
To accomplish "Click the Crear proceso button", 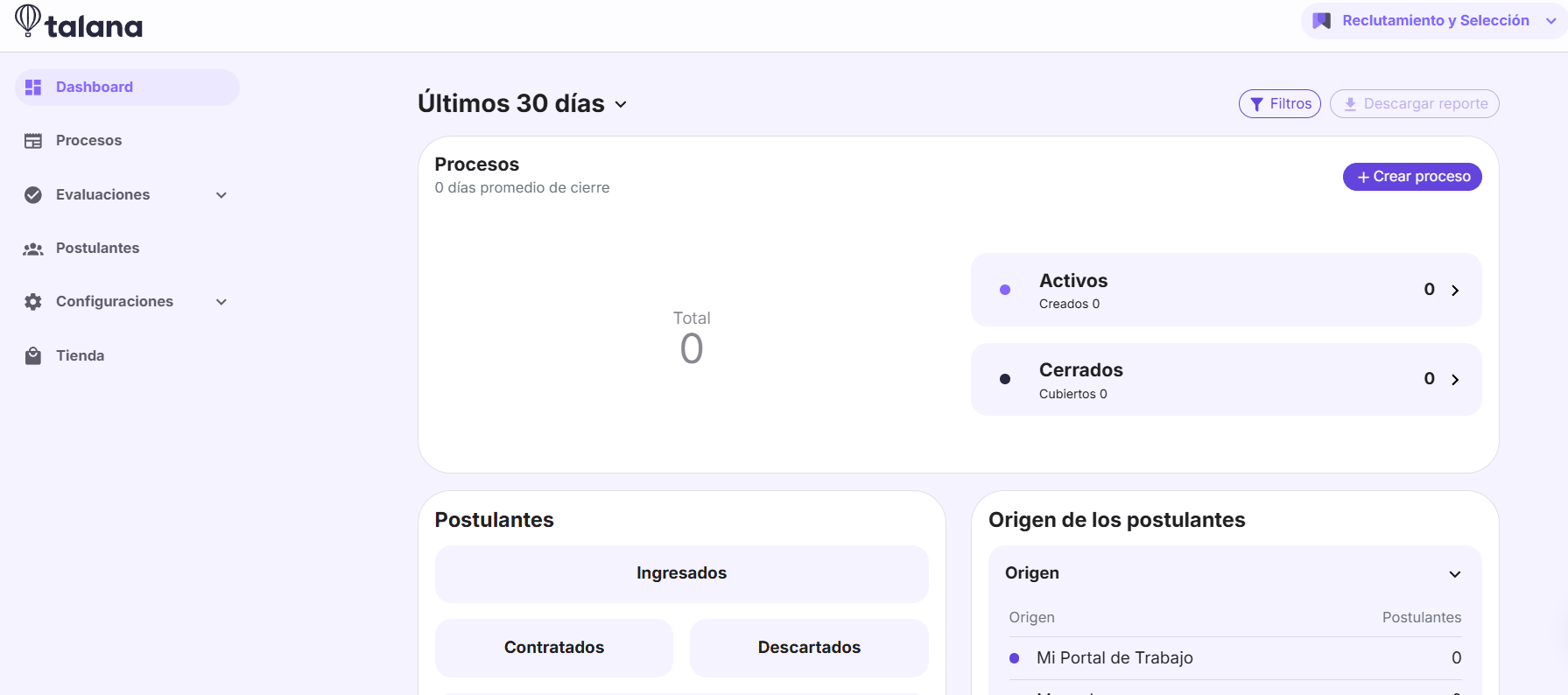I will click(x=1412, y=177).
